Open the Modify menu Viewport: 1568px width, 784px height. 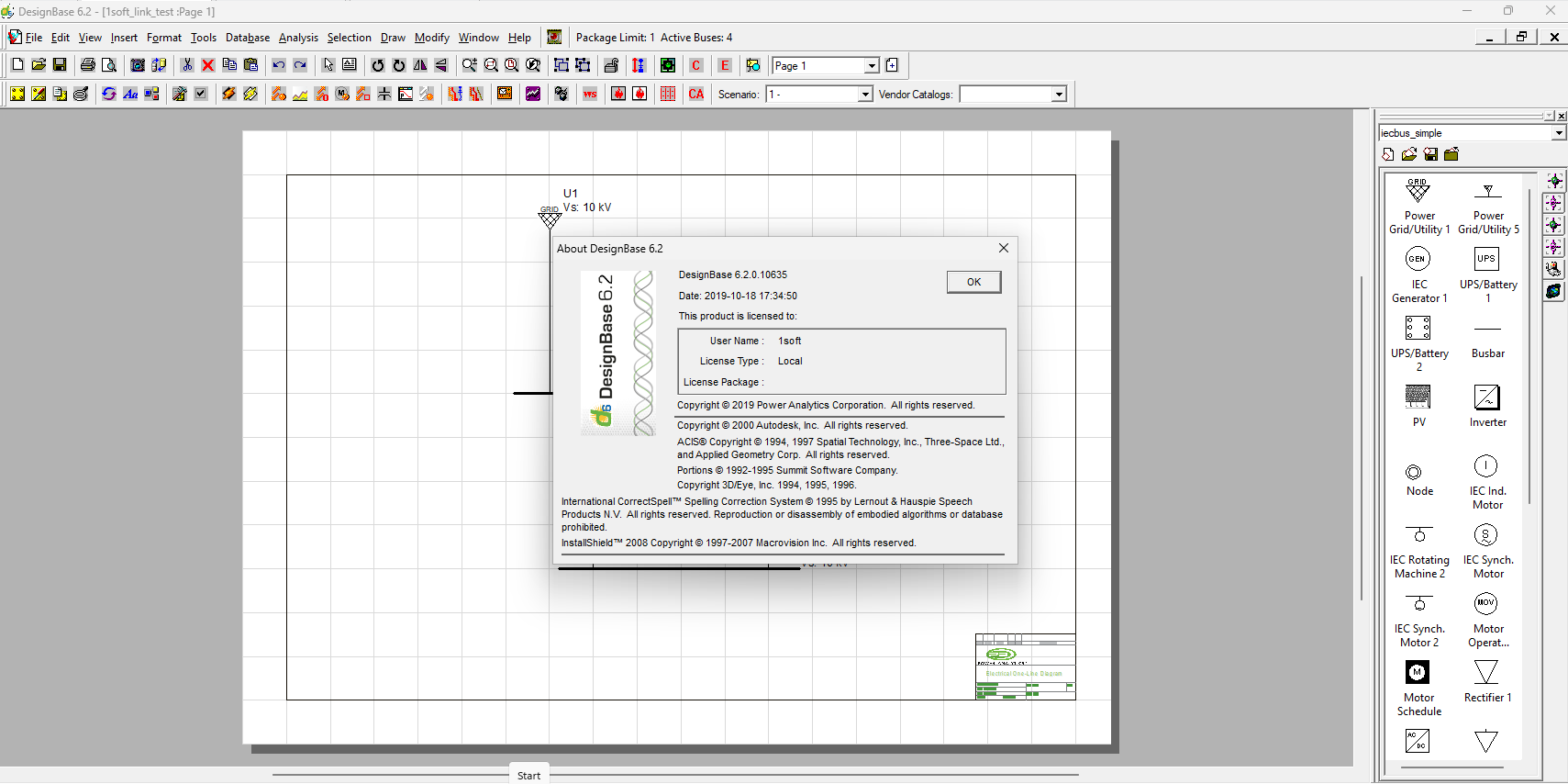[x=432, y=38]
